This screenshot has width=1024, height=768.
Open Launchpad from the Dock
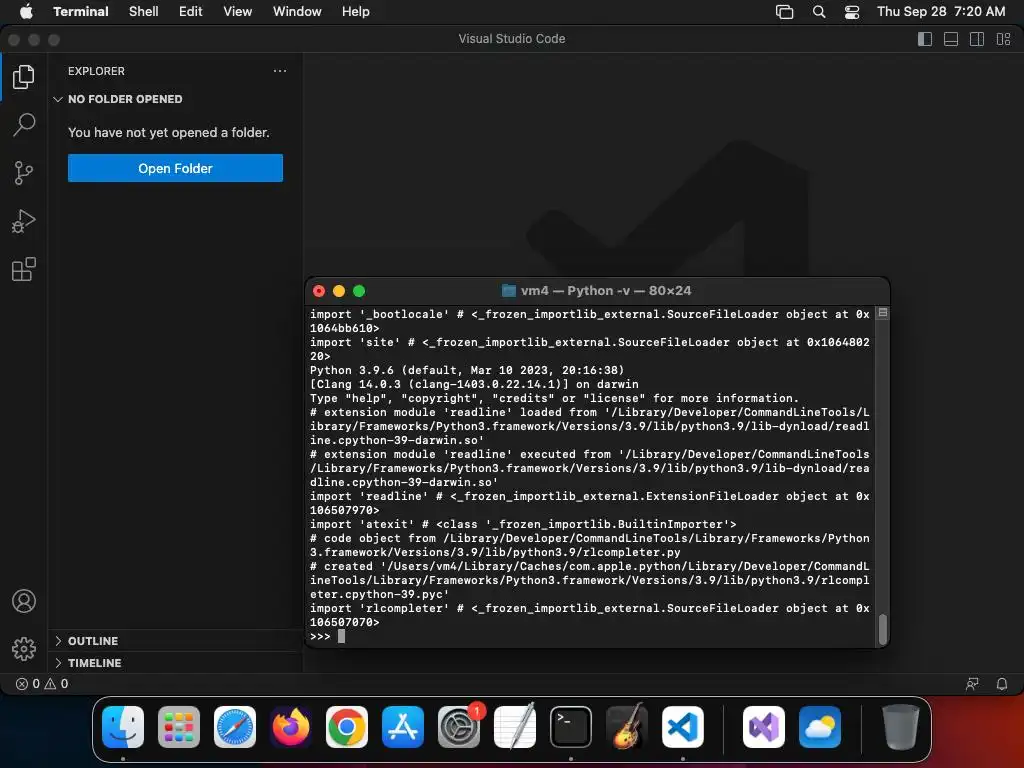tap(179, 727)
